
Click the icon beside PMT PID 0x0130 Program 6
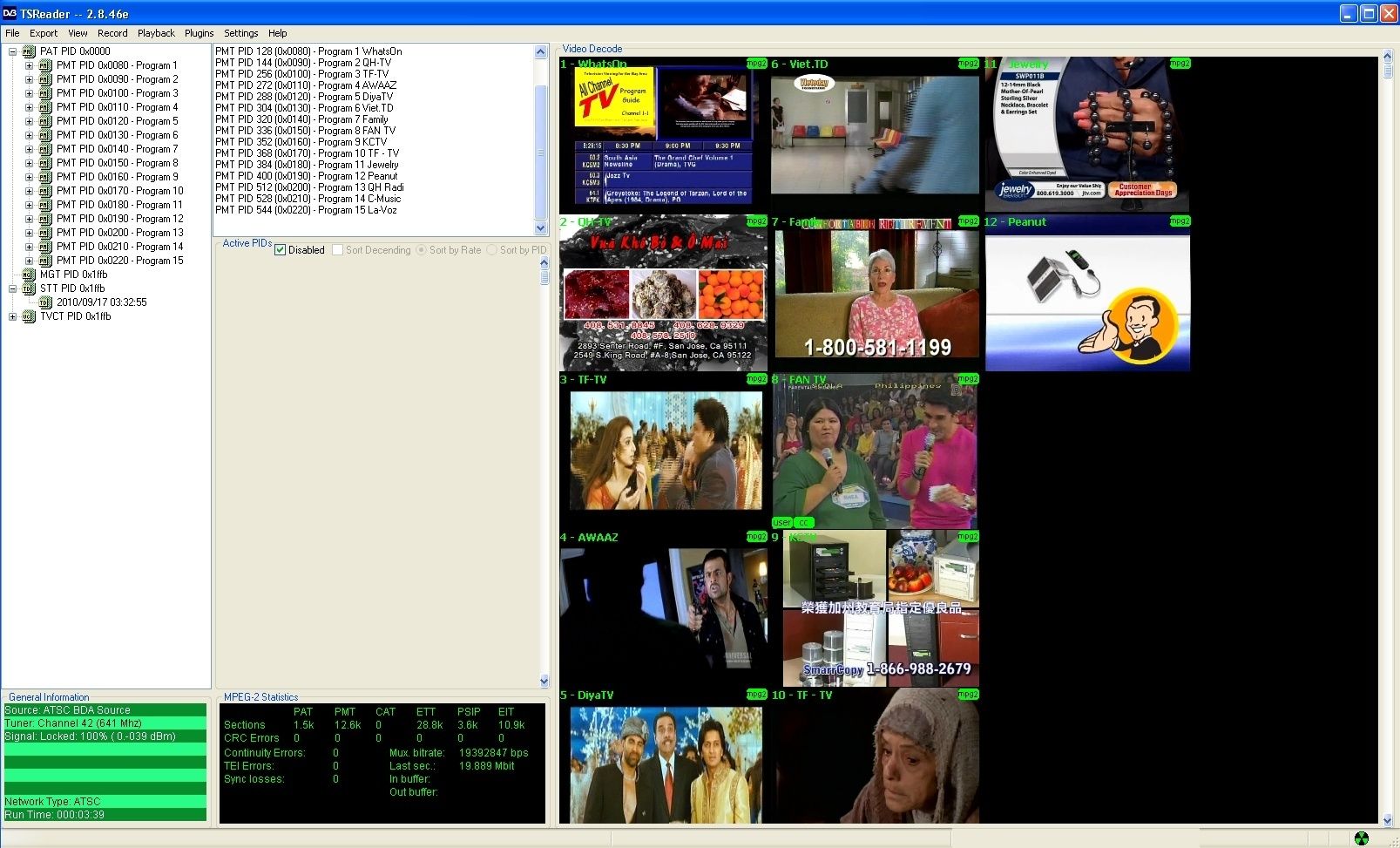tap(45, 135)
